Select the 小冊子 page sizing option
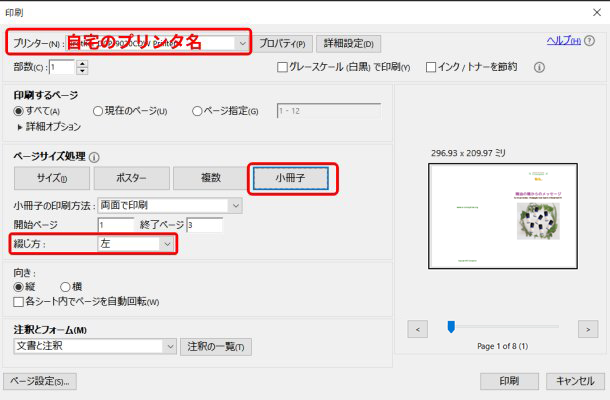 290,178
